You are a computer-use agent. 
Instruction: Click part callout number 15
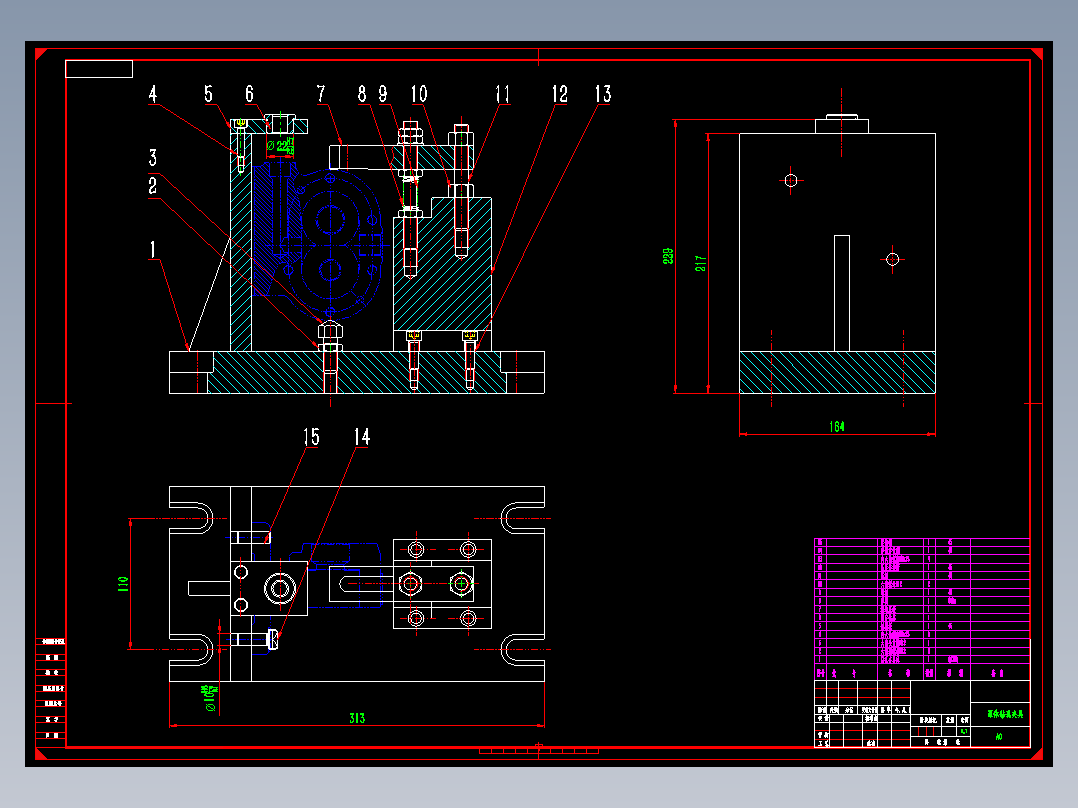(311, 437)
